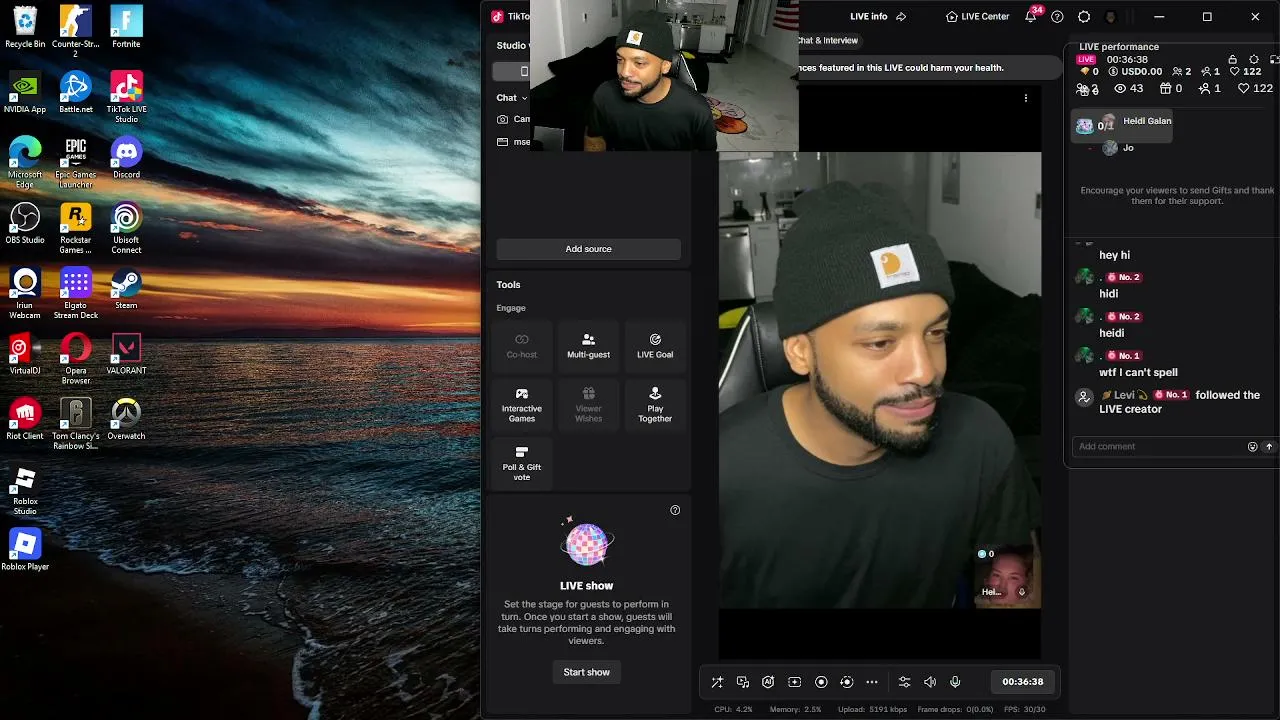
Task: Open VirtualDJ desktop icon
Action: [x=25, y=354]
